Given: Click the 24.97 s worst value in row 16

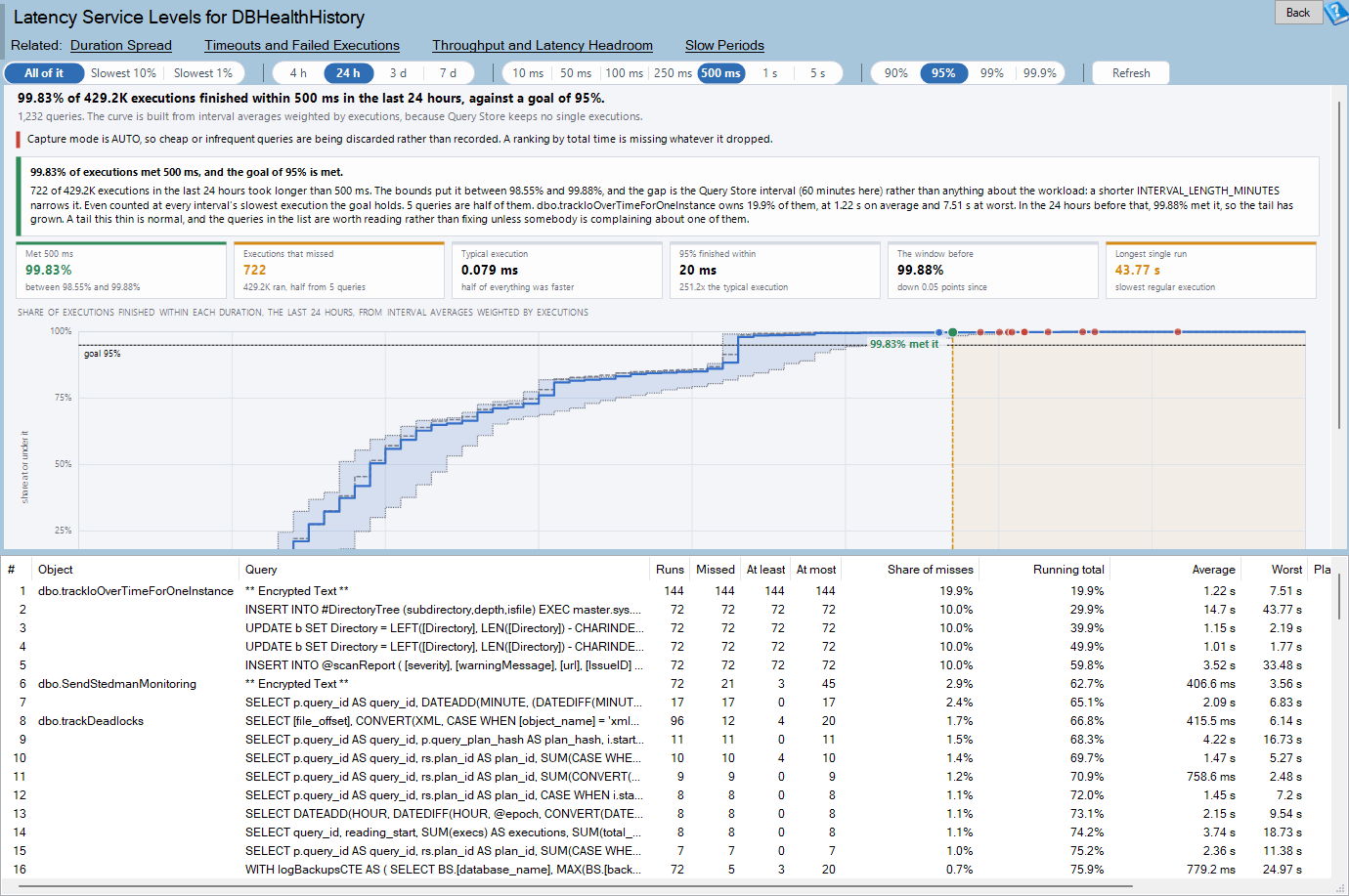Looking at the screenshot, I should [x=1282, y=870].
